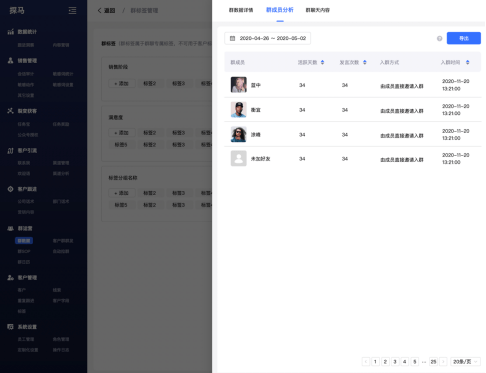Click the help question-mark icon beside 导出
This screenshot has height=373, width=486.
(439, 39)
